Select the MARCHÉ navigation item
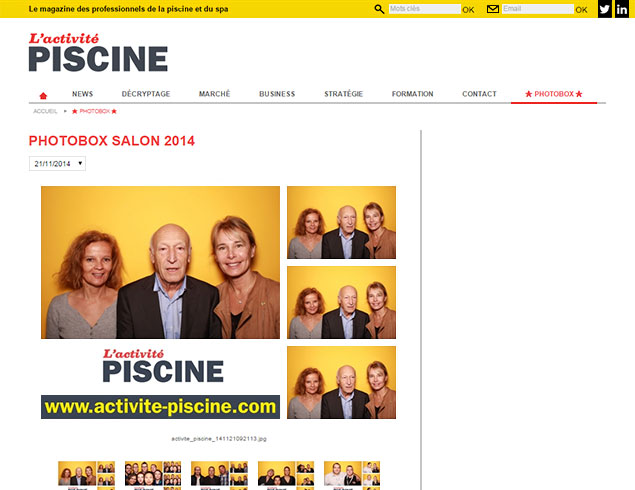This screenshot has width=635, height=490. 214,94
